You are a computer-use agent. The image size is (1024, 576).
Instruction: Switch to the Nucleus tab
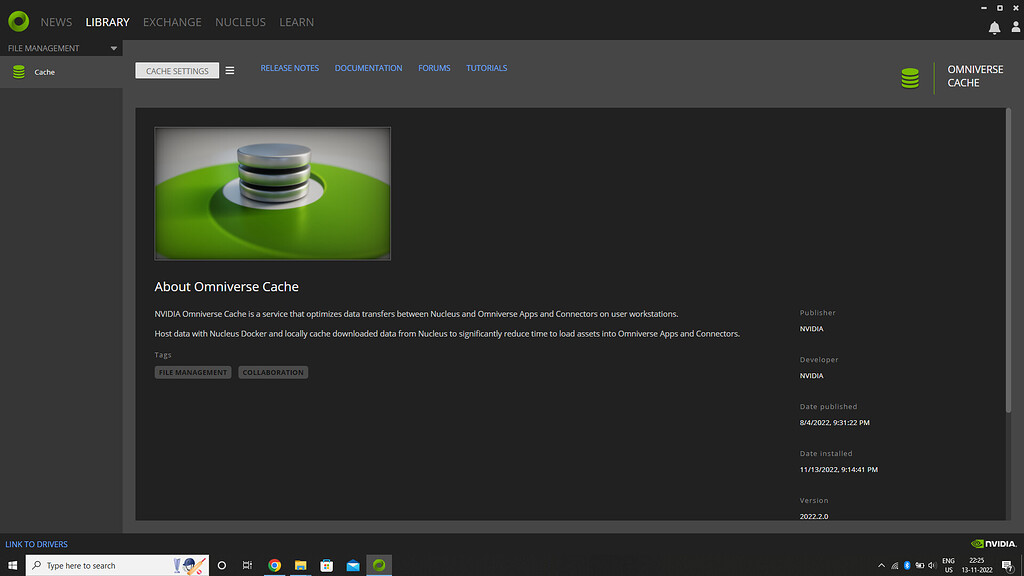pos(240,22)
